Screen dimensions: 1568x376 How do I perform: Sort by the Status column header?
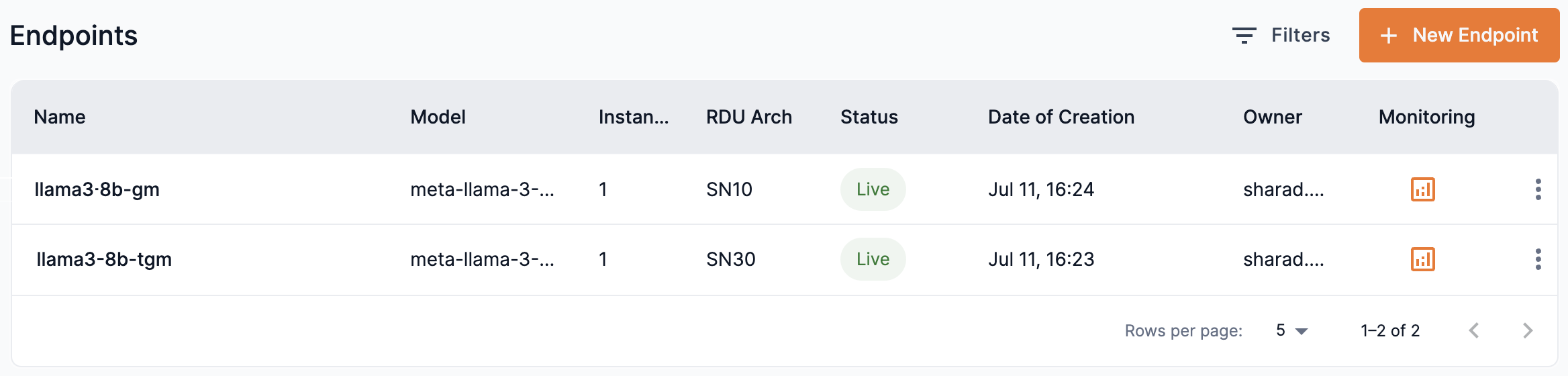(869, 117)
